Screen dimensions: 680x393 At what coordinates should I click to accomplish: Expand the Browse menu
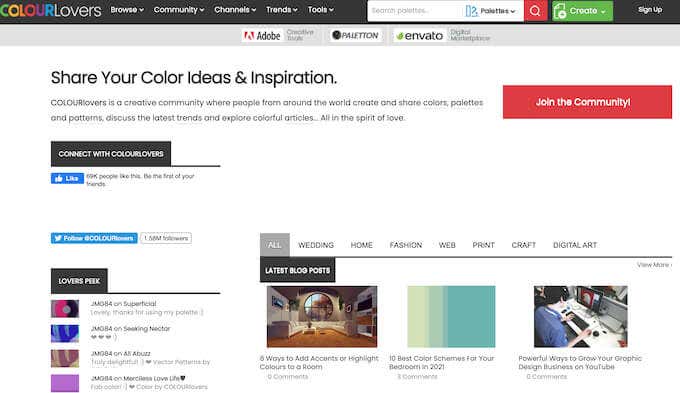point(127,10)
